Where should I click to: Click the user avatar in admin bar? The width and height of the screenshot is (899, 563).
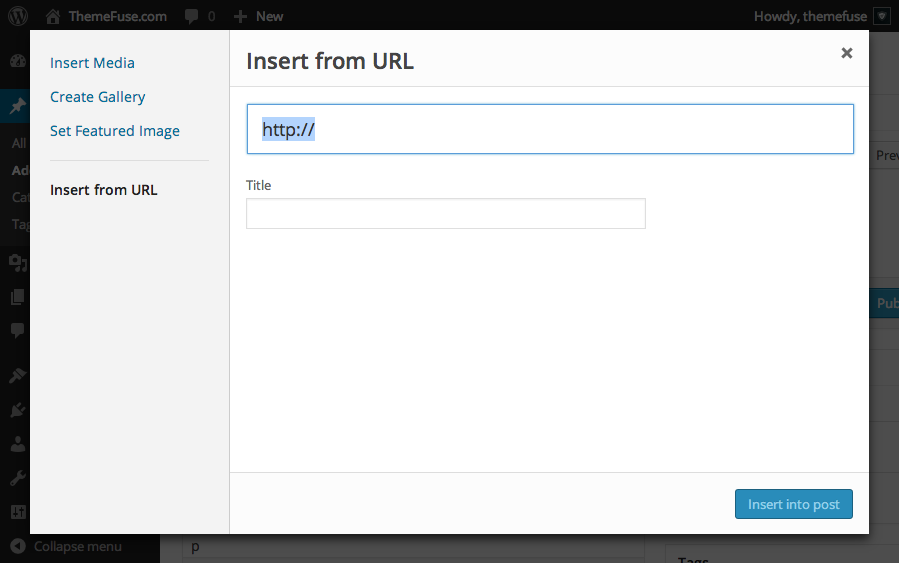tap(882, 16)
